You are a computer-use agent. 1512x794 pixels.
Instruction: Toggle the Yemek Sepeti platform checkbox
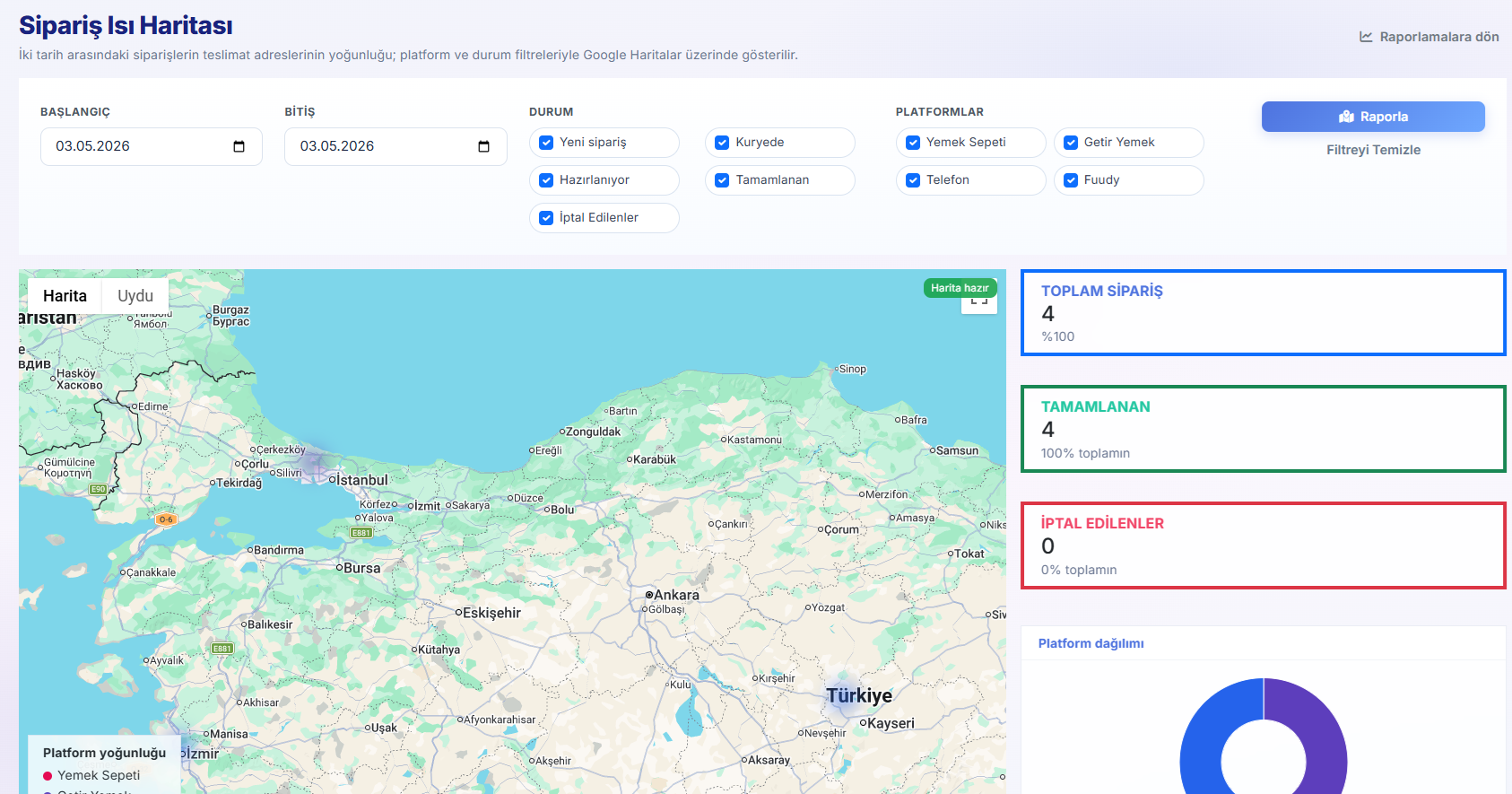(913, 143)
